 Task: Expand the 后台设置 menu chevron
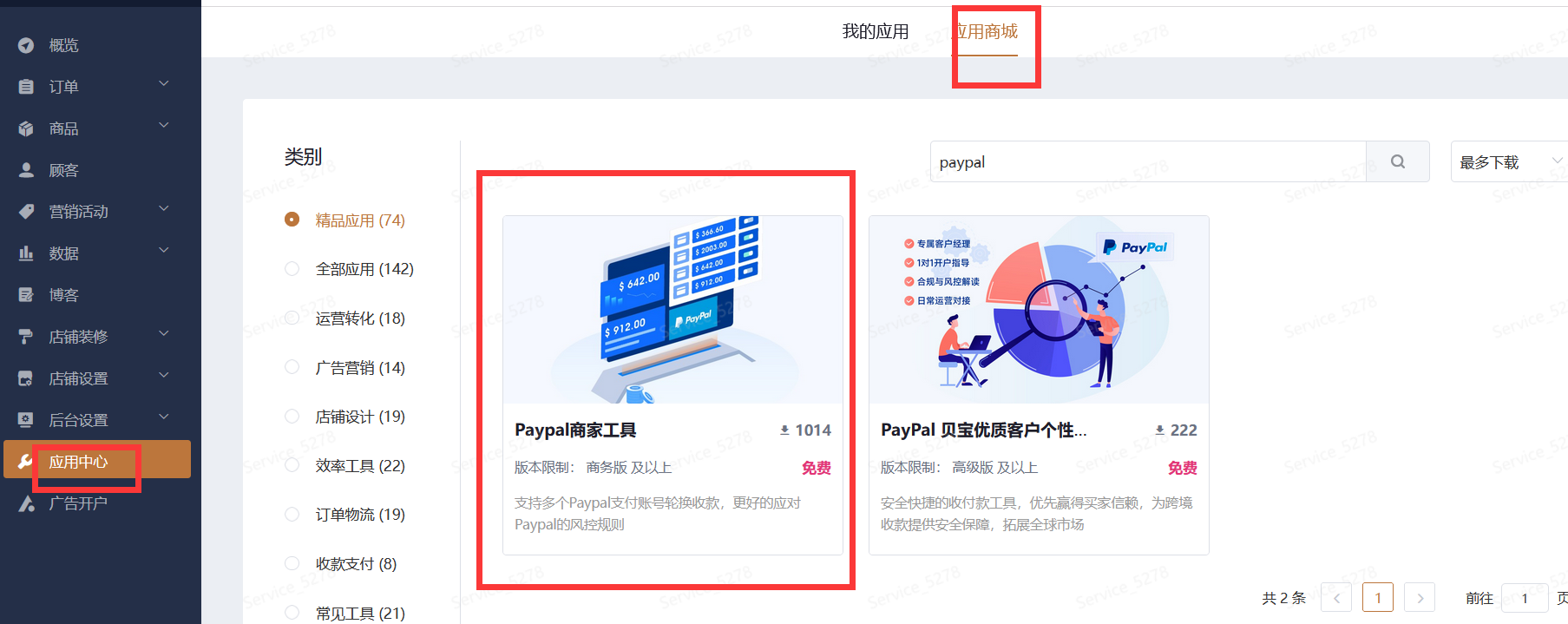pos(164,417)
